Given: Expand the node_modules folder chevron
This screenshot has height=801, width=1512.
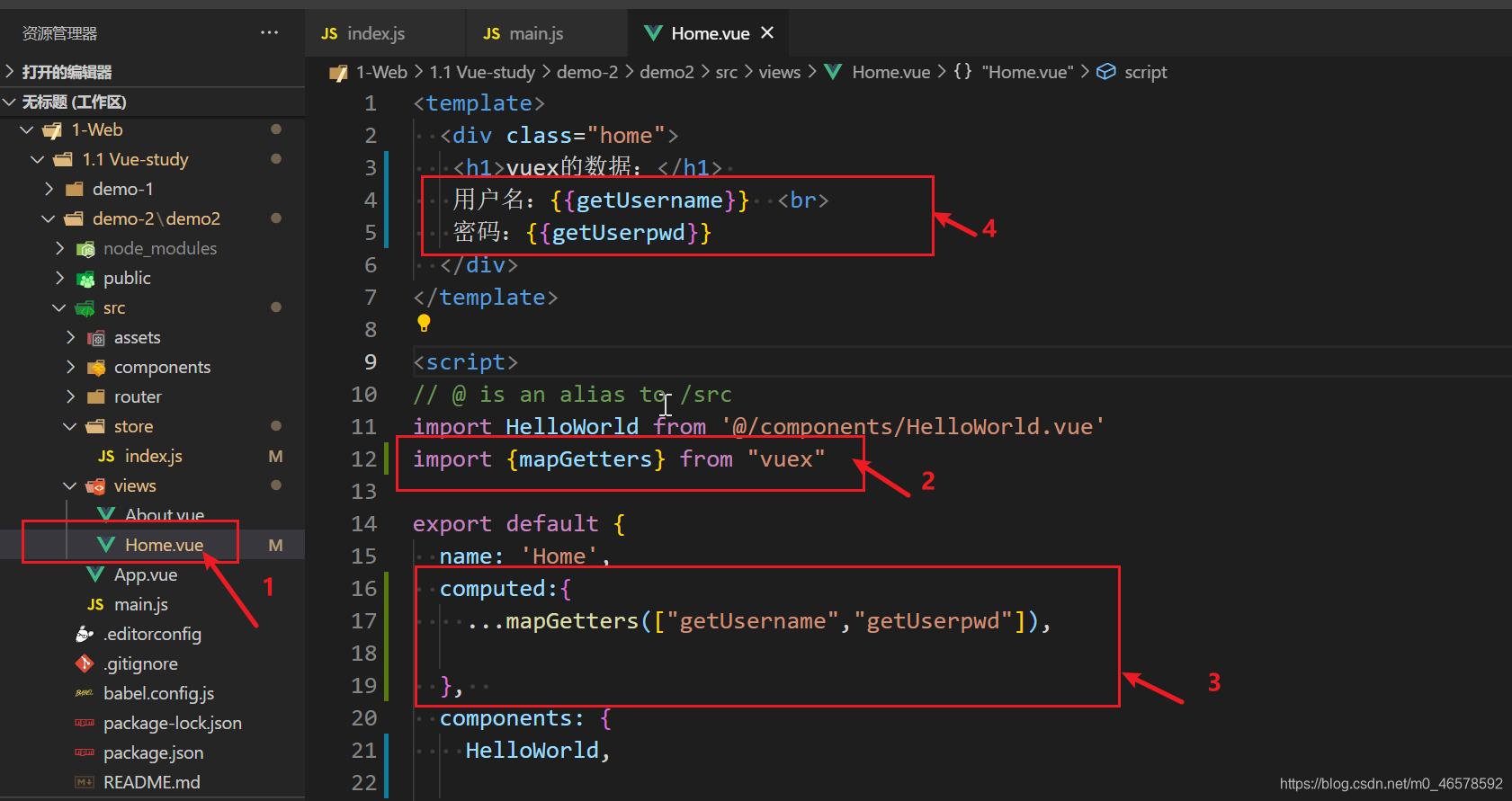Looking at the screenshot, I should (60, 249).
